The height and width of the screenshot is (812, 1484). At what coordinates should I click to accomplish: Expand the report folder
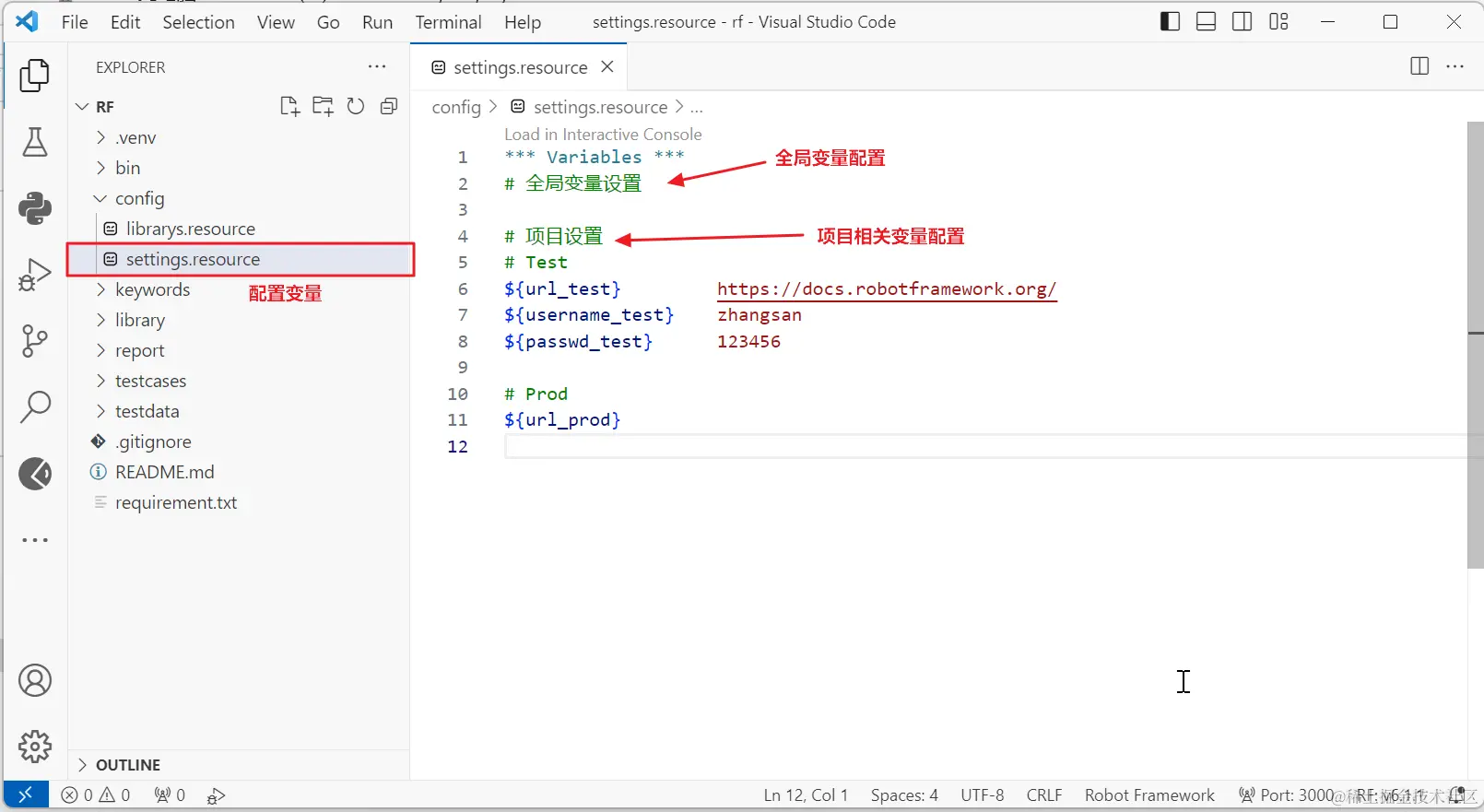pos(240,350)
